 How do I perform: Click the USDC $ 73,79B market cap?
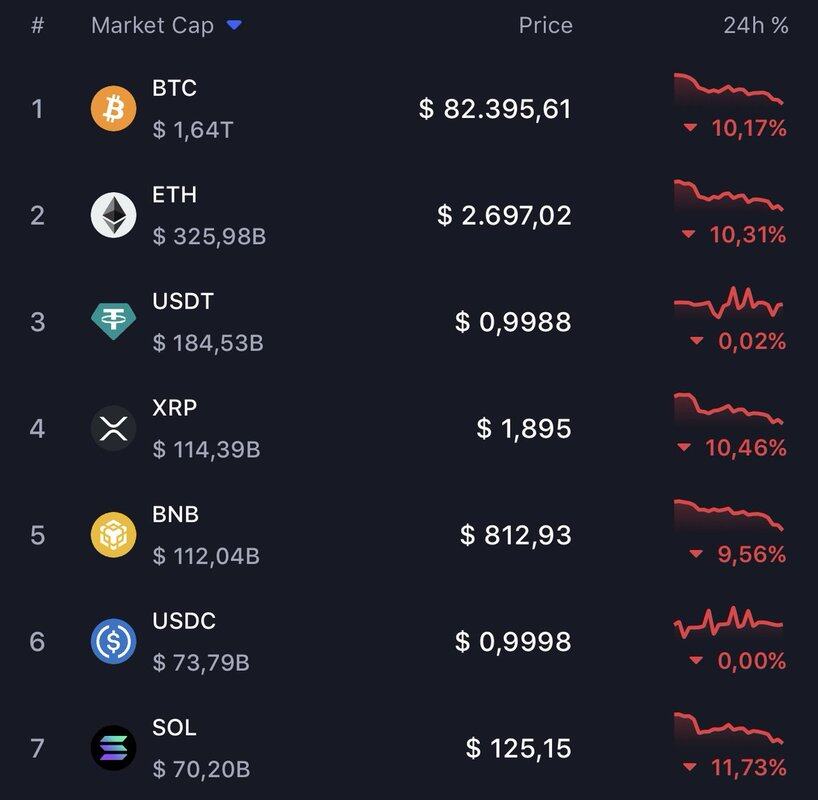coord(201,662)
